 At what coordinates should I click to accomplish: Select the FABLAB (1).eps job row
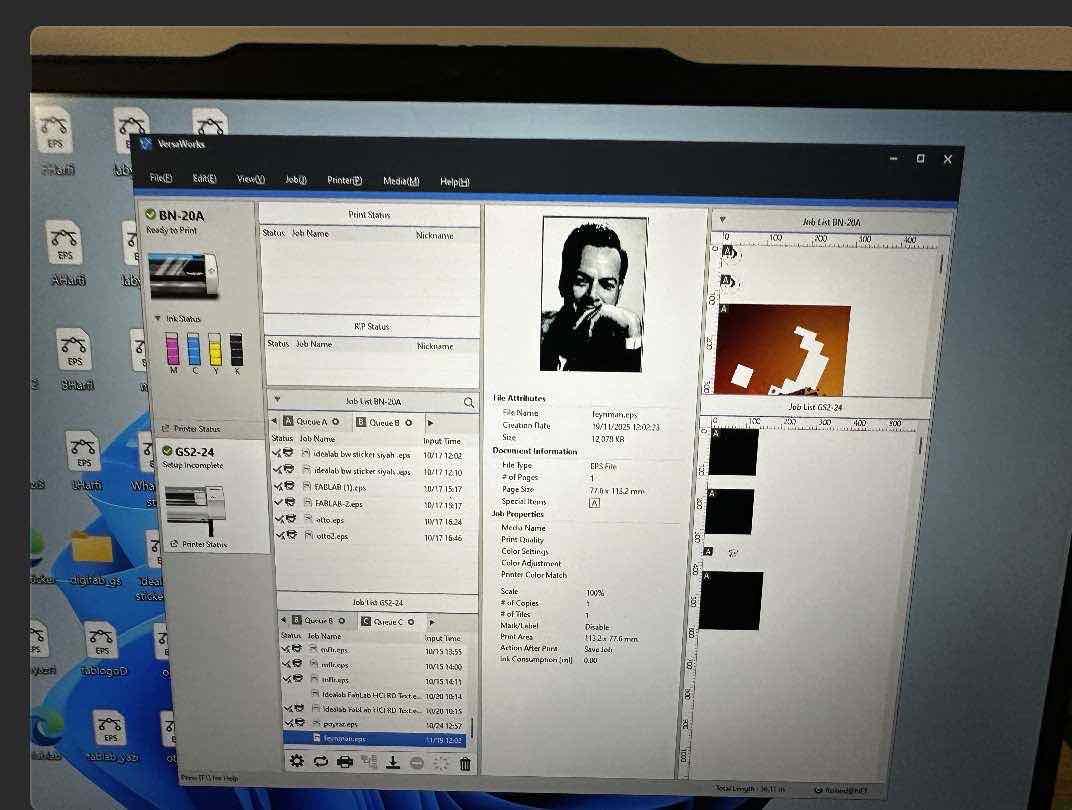tap(368, 487)
